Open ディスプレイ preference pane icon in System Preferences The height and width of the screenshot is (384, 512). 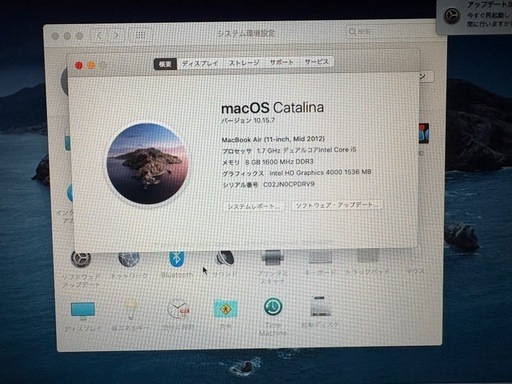tap(83, 310)
